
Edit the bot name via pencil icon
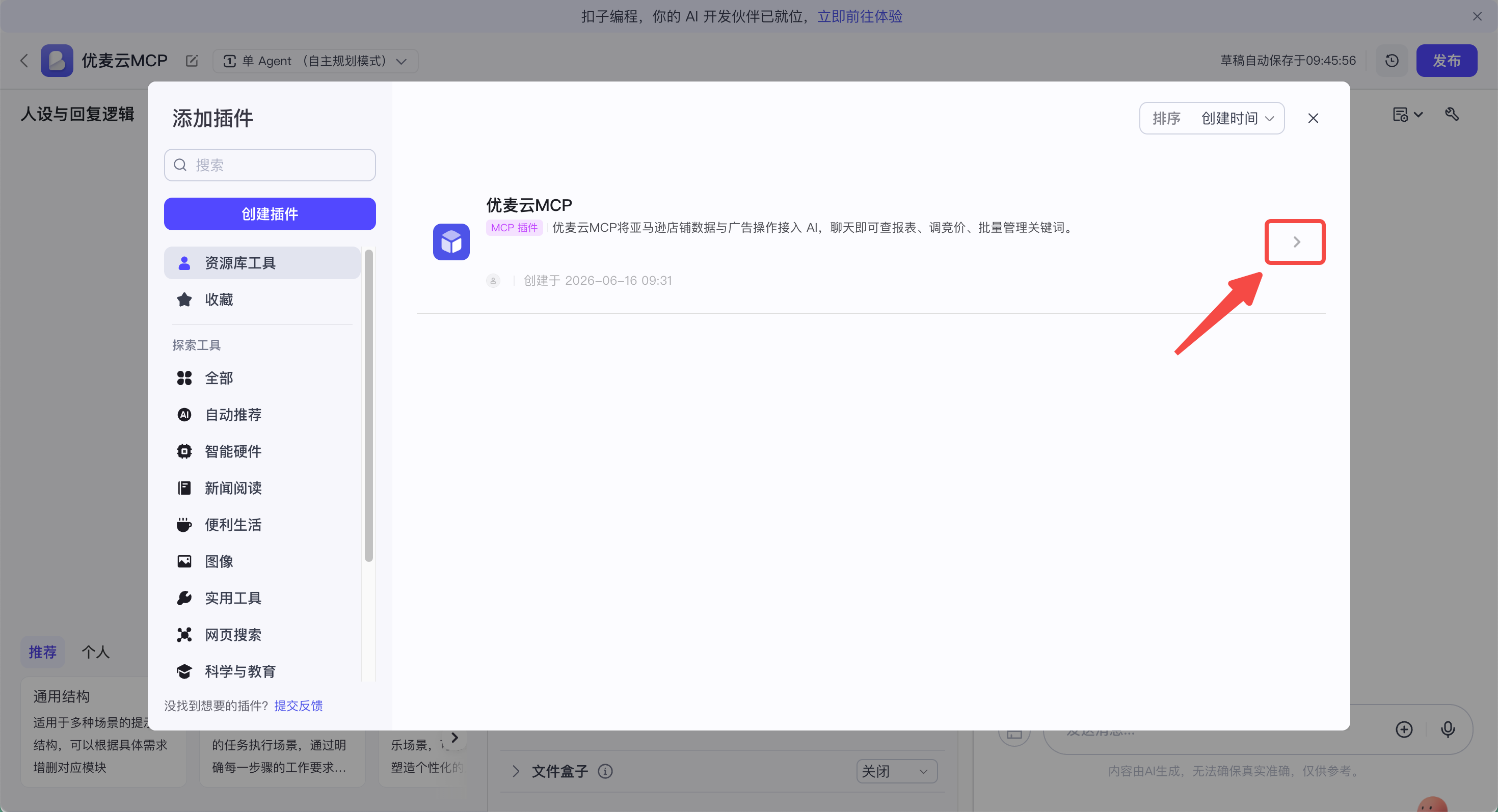click(192, 61)
